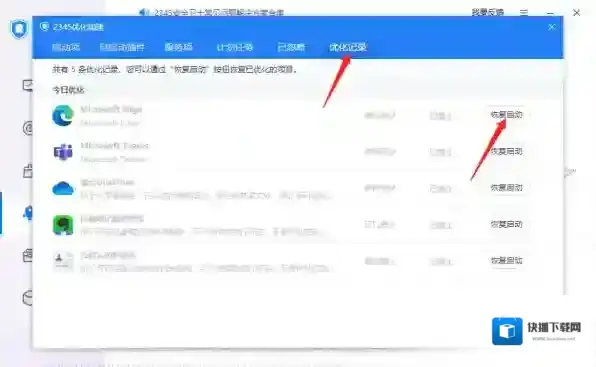Open the 自启动插件 tab
Viewport: 596px width, 367px height.
pyautogui.click(x=122, y=47)
